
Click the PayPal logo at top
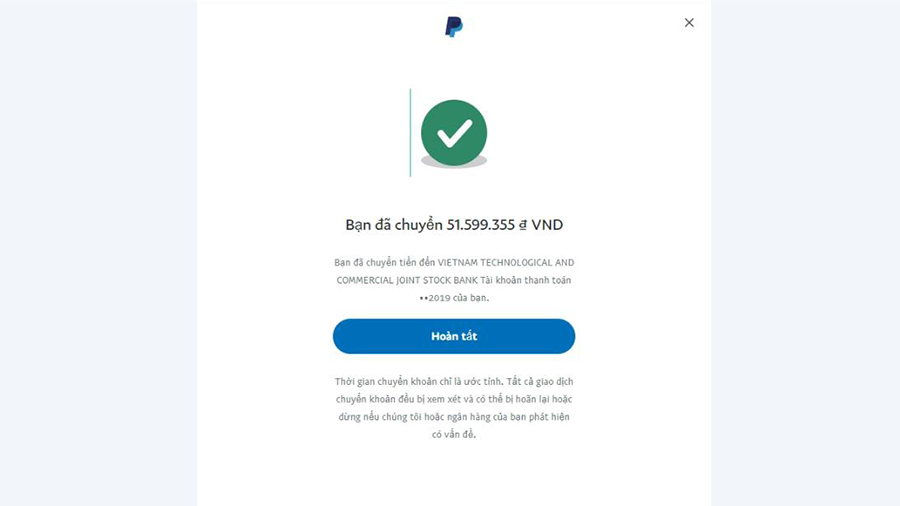pos(453,26)
